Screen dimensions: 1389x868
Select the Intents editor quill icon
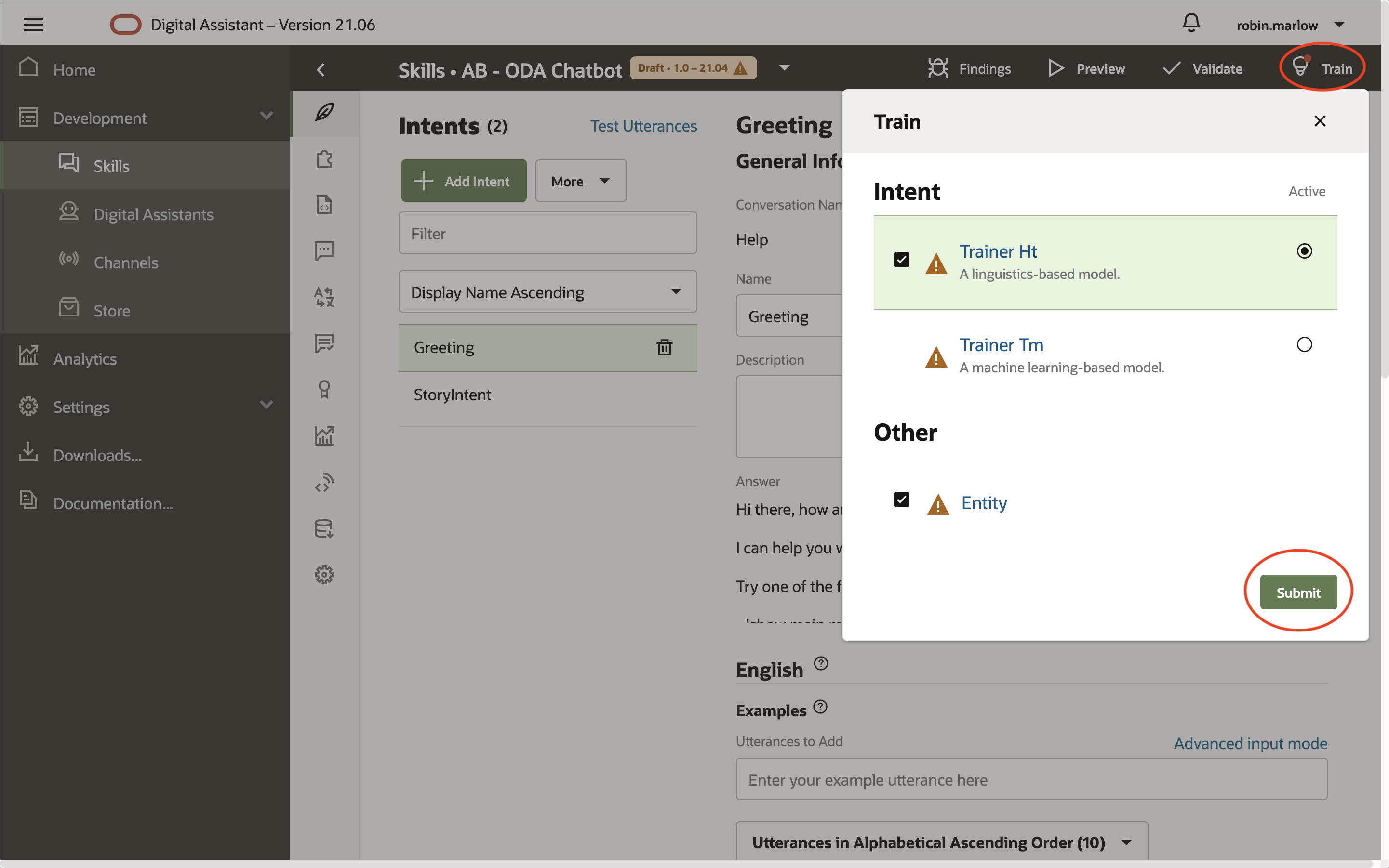coord(324,112)
